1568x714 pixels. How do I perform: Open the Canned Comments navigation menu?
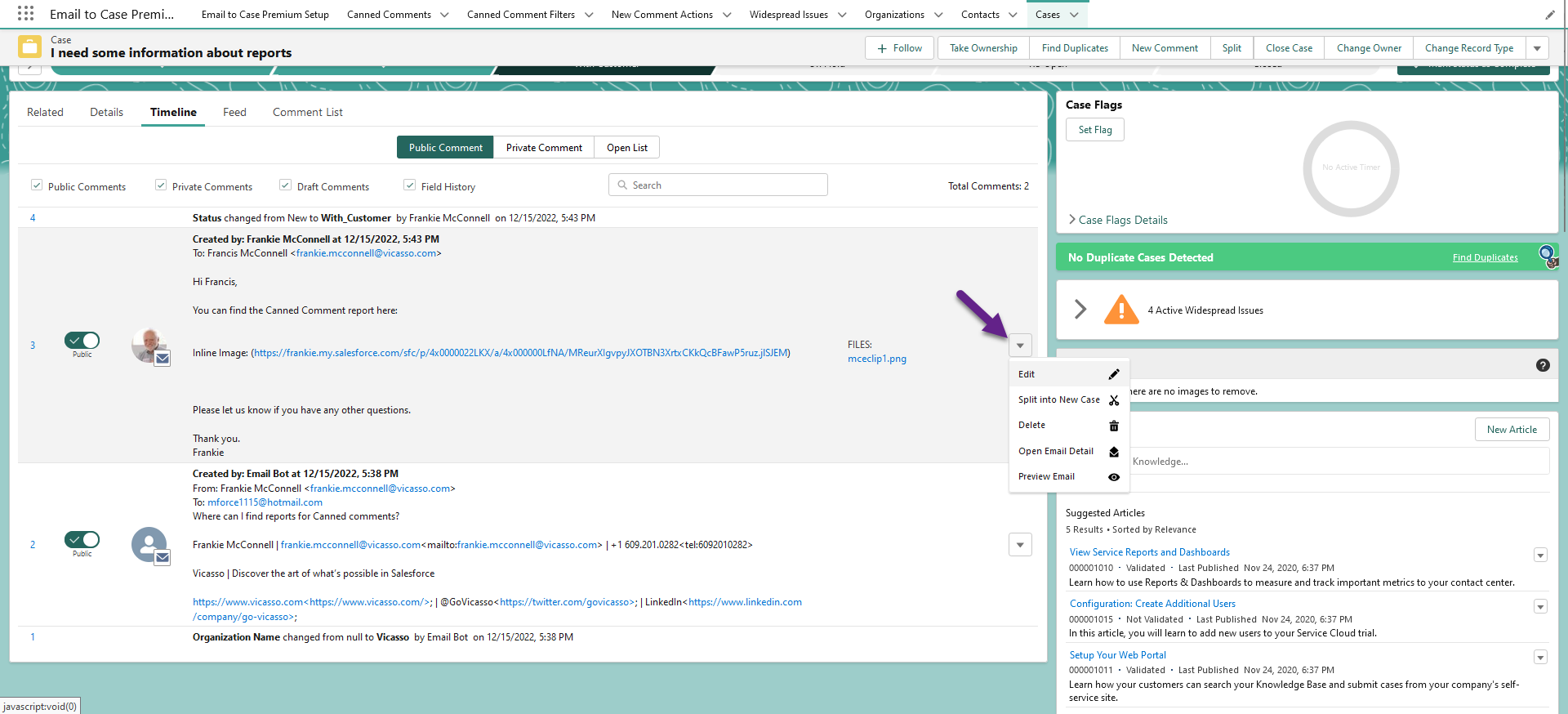(444, 15)
